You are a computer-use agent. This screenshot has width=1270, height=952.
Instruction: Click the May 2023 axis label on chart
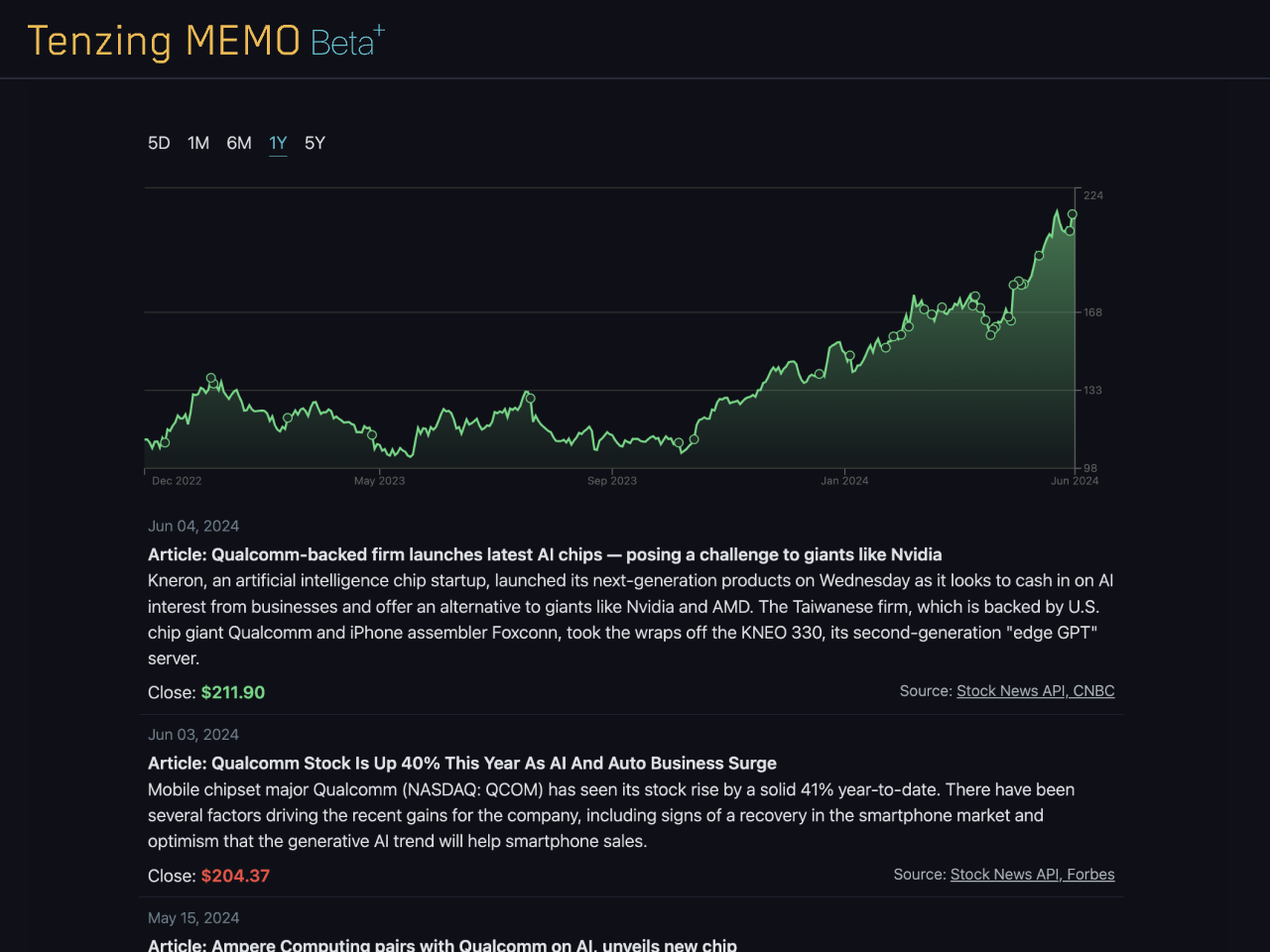[x=380, y=480]
